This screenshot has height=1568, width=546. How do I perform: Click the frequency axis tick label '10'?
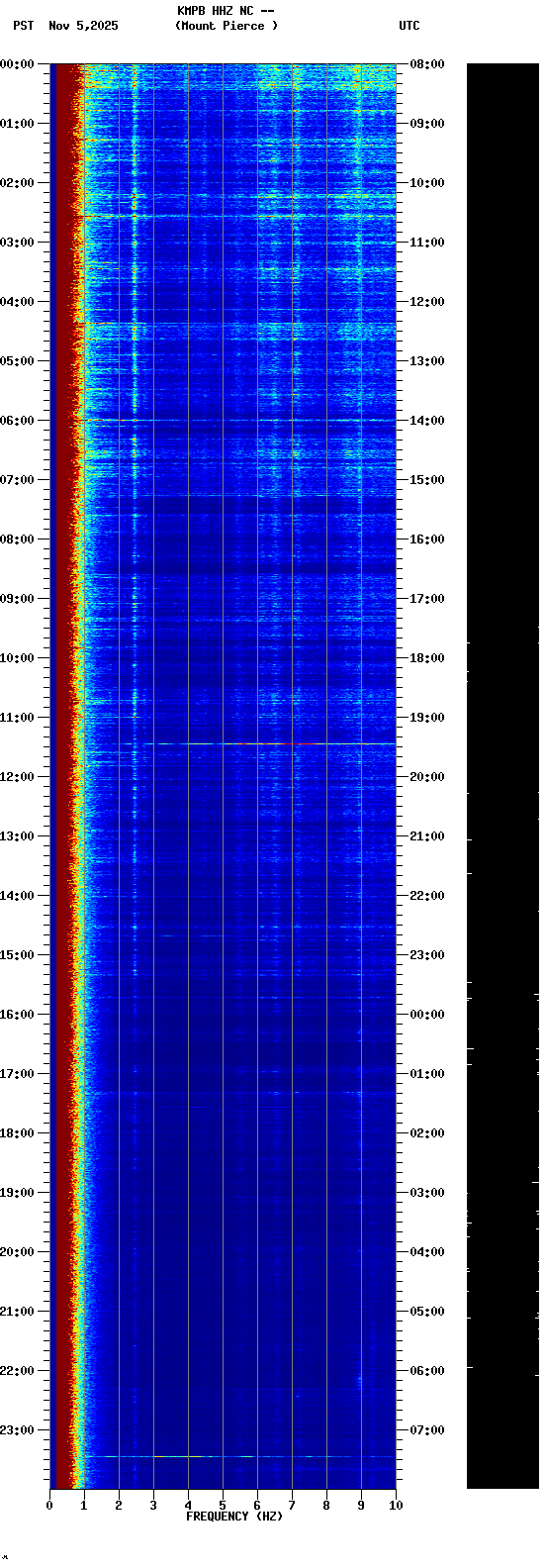point(396,1506)
